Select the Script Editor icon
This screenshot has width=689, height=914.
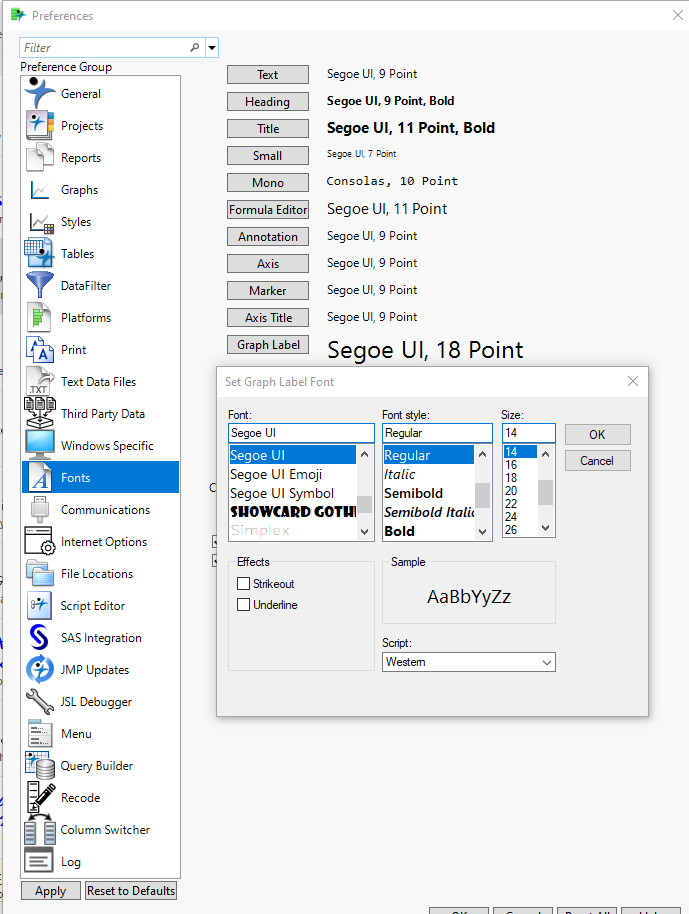click(x=40, y=605)
